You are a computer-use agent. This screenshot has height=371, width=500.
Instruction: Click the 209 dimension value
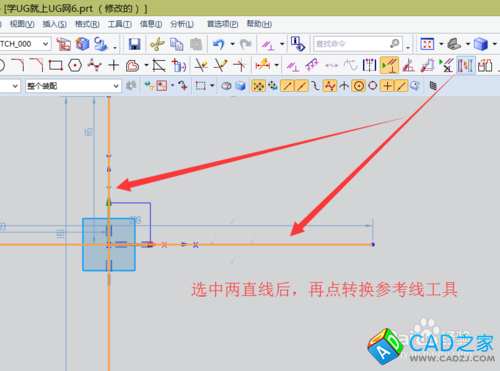point(135,220)
